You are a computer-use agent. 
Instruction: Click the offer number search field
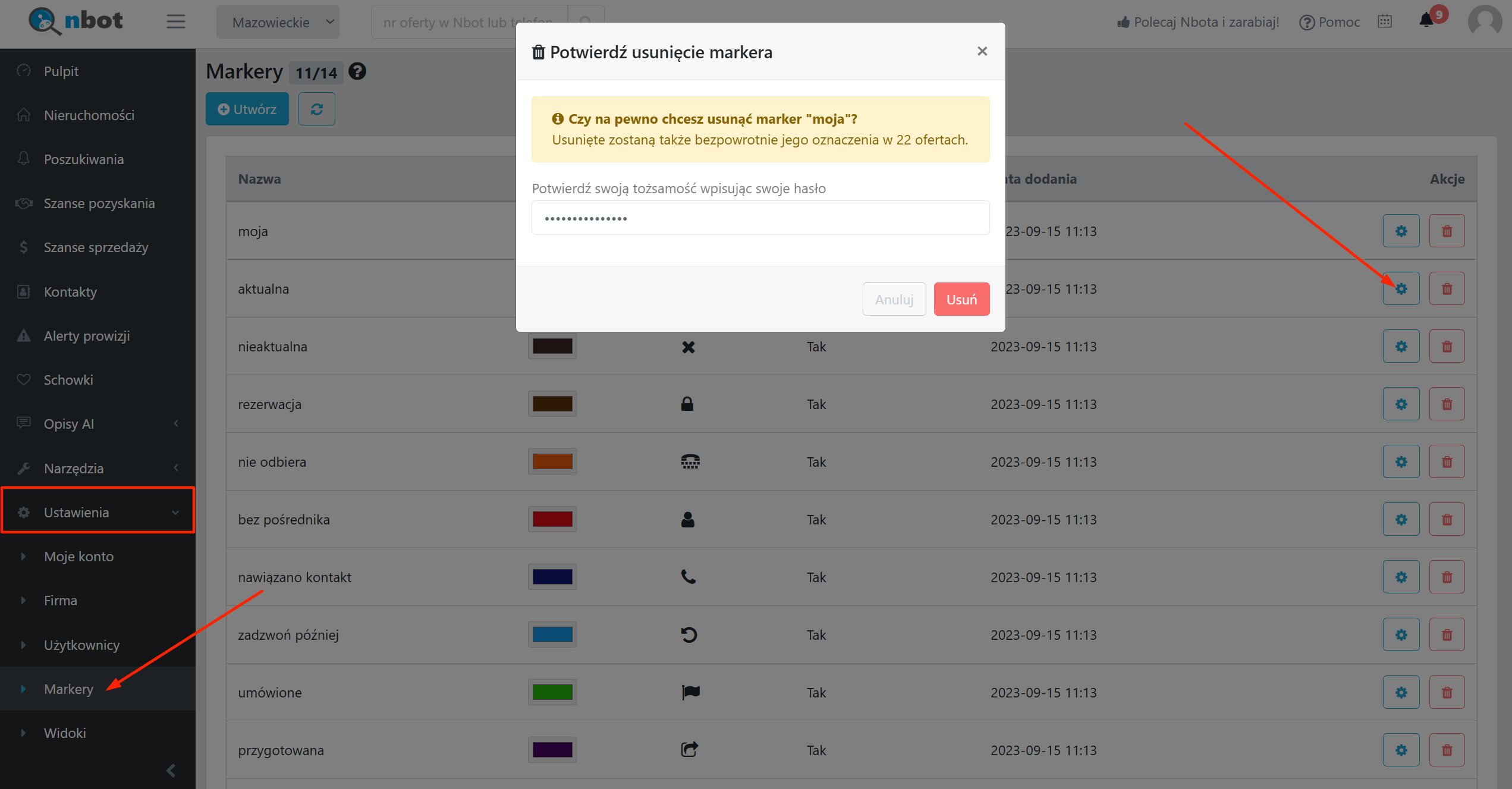(x=470, y=22)
